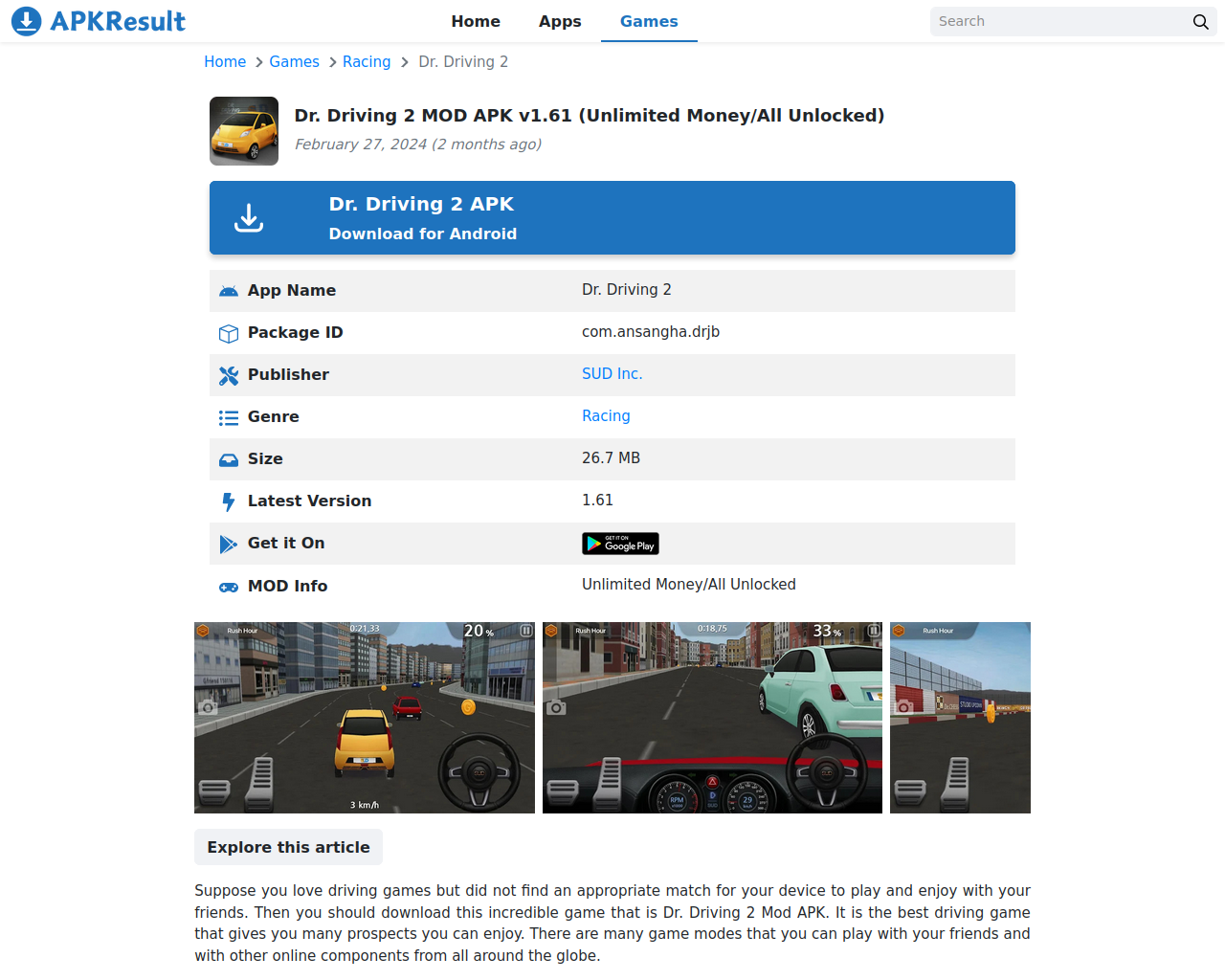Viewport: 1225px width, 980px height.
Task: Click the Dr. Driving 2 breadcrumb text
Action: [x=463, y=61]
